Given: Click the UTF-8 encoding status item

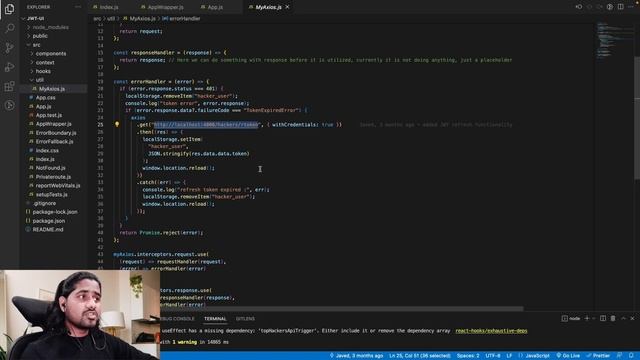Looking at the screenshot, I should tap(493, 356).
